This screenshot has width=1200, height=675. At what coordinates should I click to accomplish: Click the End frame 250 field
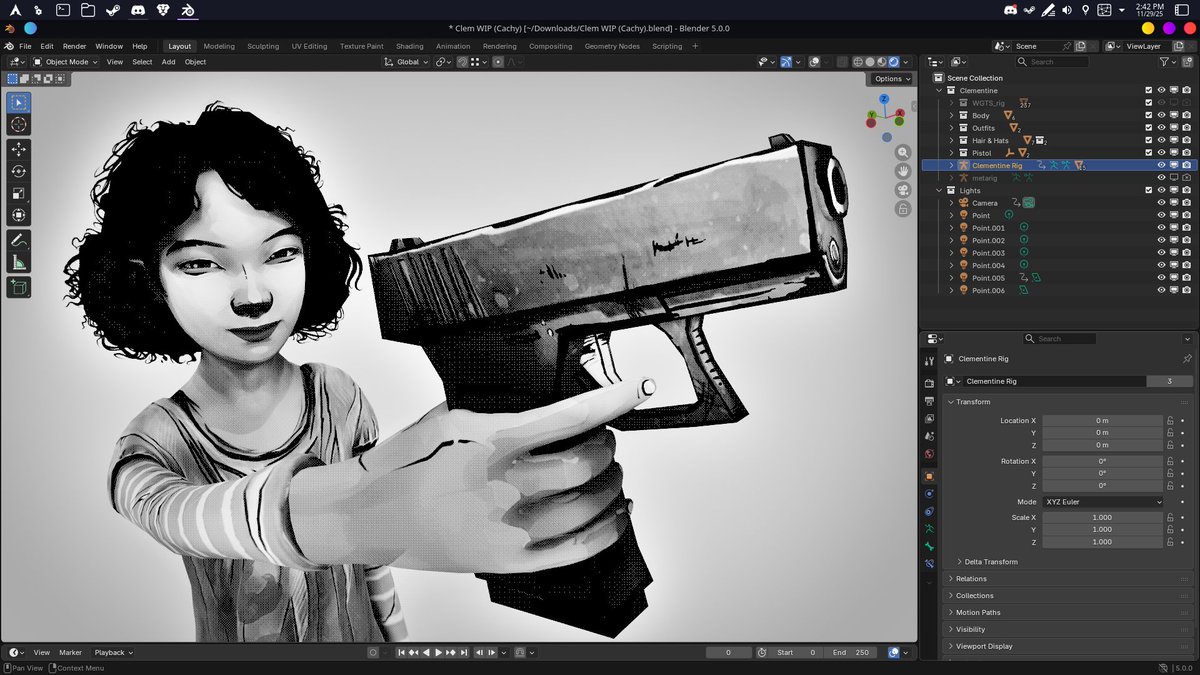(851, 652)
